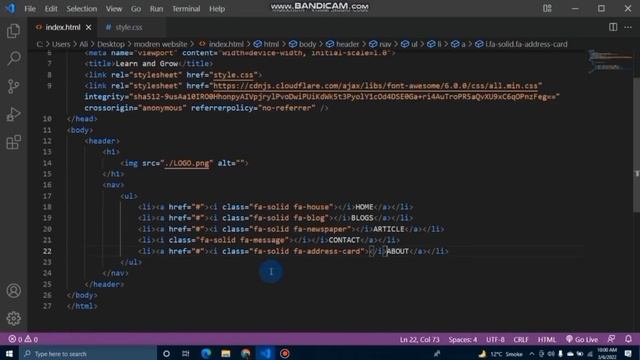This screenshot has width=640, height=360.
Task: Select the index.html tab
Action: click(x=63, y=27)
